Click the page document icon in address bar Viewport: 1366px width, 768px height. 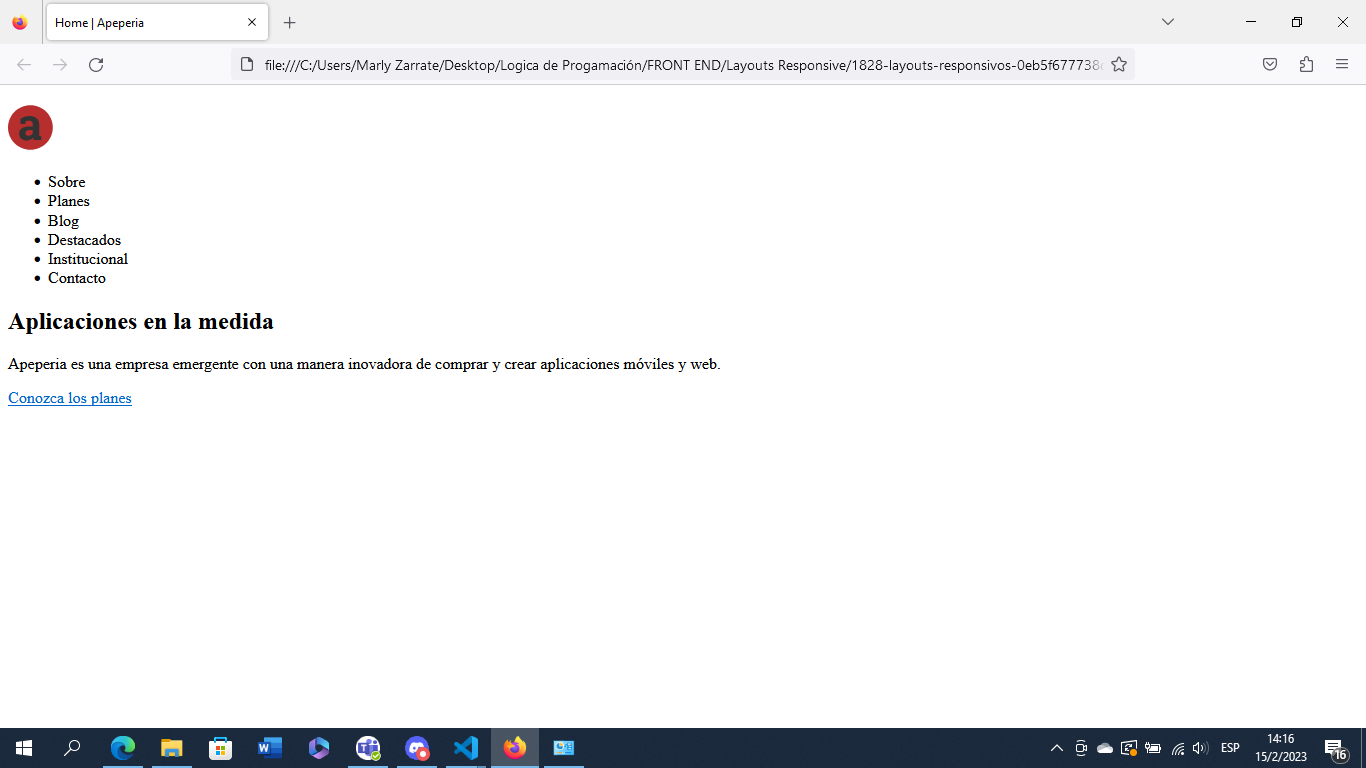click(247, 65)
